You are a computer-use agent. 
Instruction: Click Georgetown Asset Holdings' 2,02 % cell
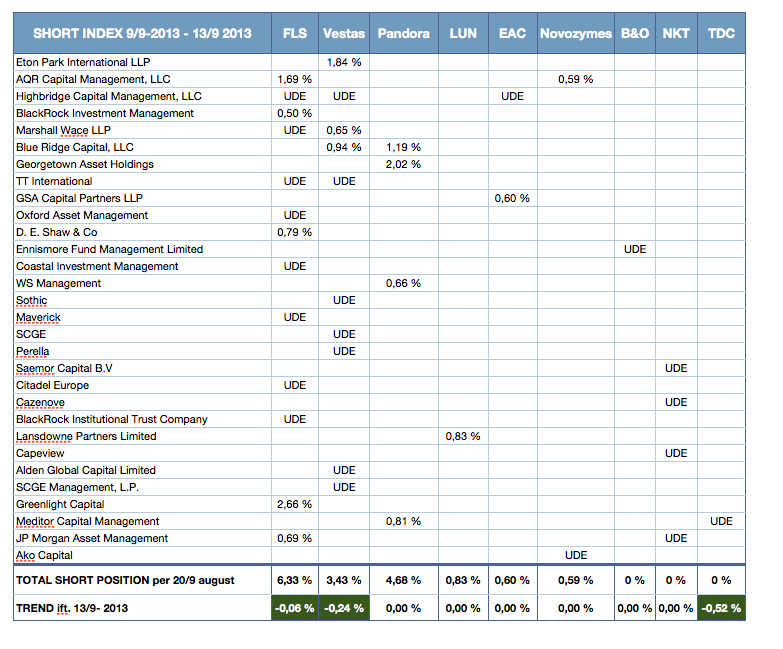(x=403, y=164)
